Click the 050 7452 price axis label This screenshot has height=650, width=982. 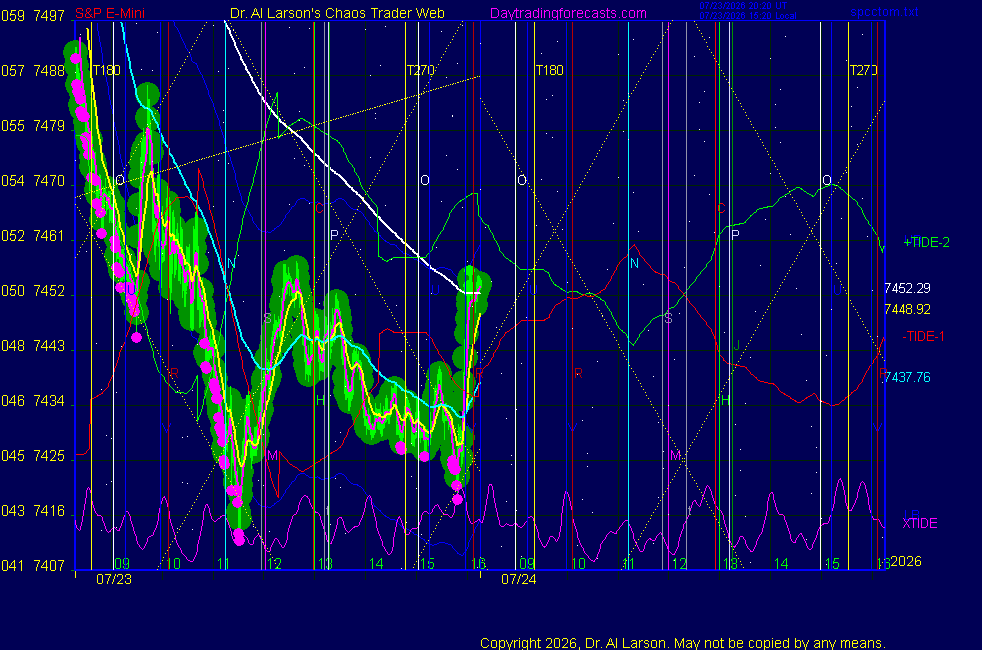click(x=33, y=291)
